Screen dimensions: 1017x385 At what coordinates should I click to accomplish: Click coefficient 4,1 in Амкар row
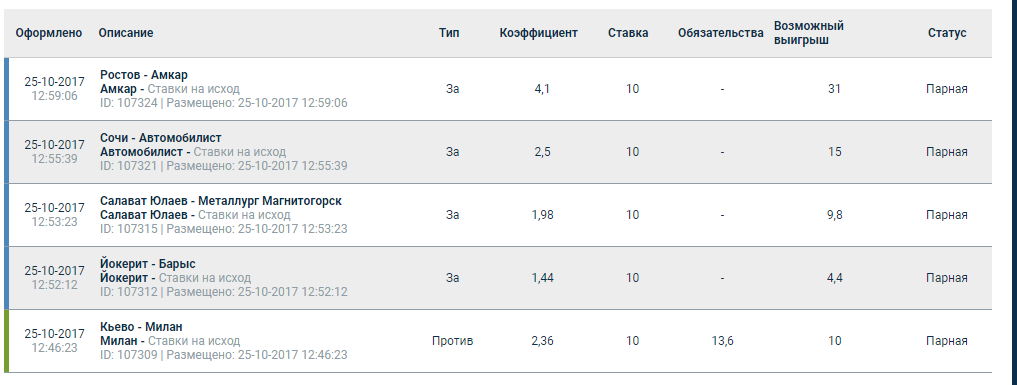pyautogui.click(x=542, y=89)
